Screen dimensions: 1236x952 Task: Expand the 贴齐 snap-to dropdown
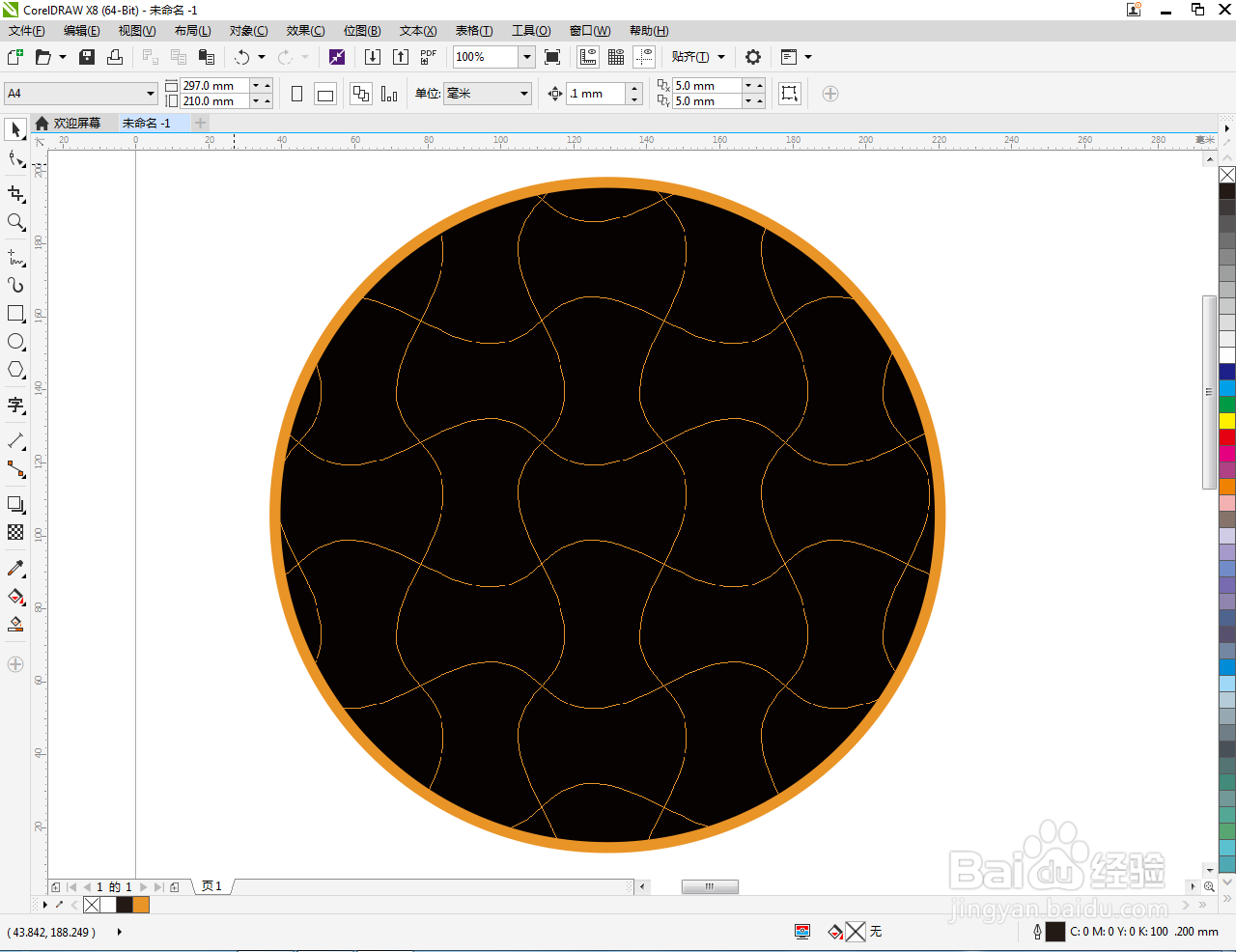(720, 57)
